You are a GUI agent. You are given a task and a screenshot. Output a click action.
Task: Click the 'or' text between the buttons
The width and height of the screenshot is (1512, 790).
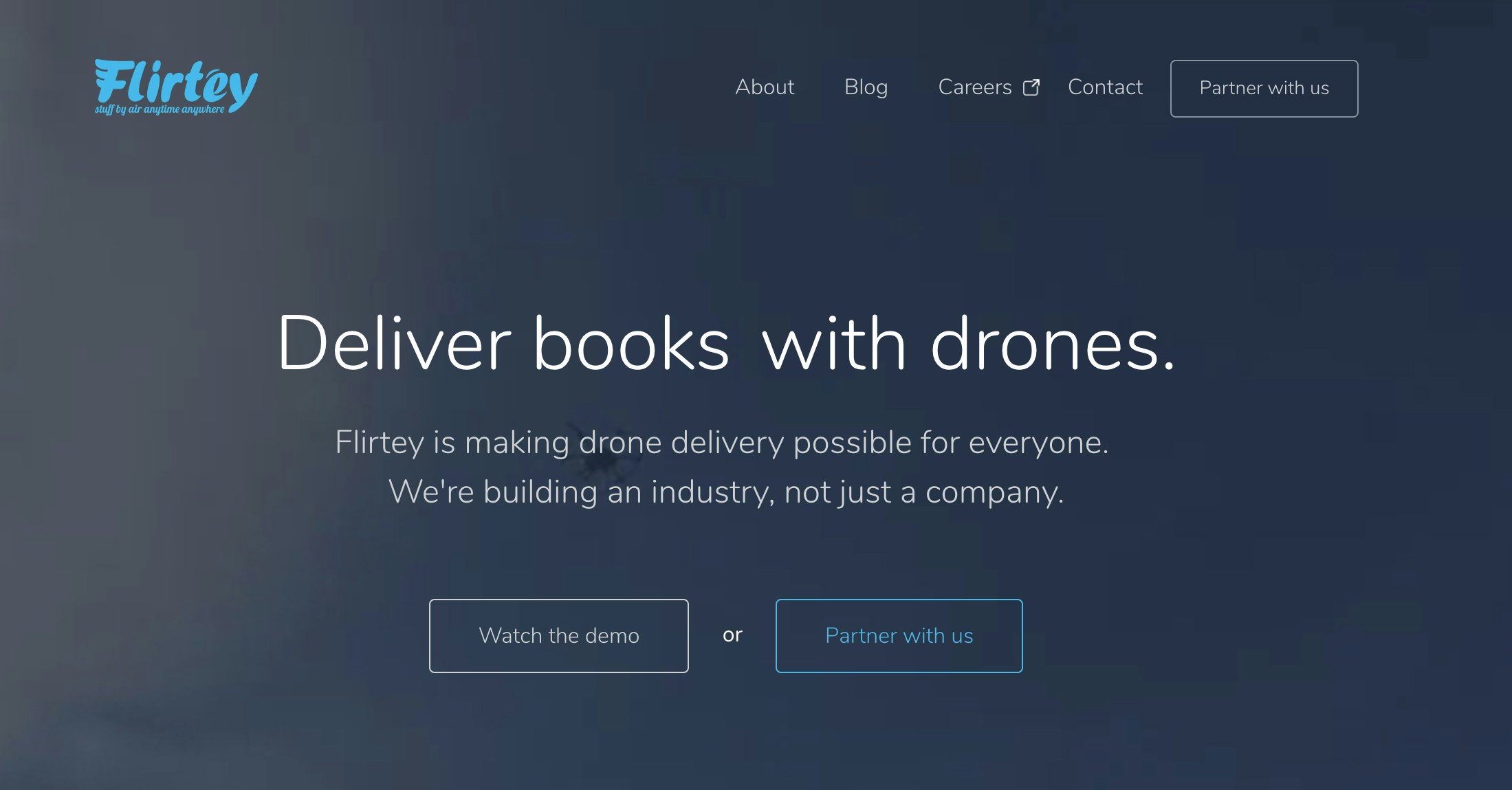[732, 635]
